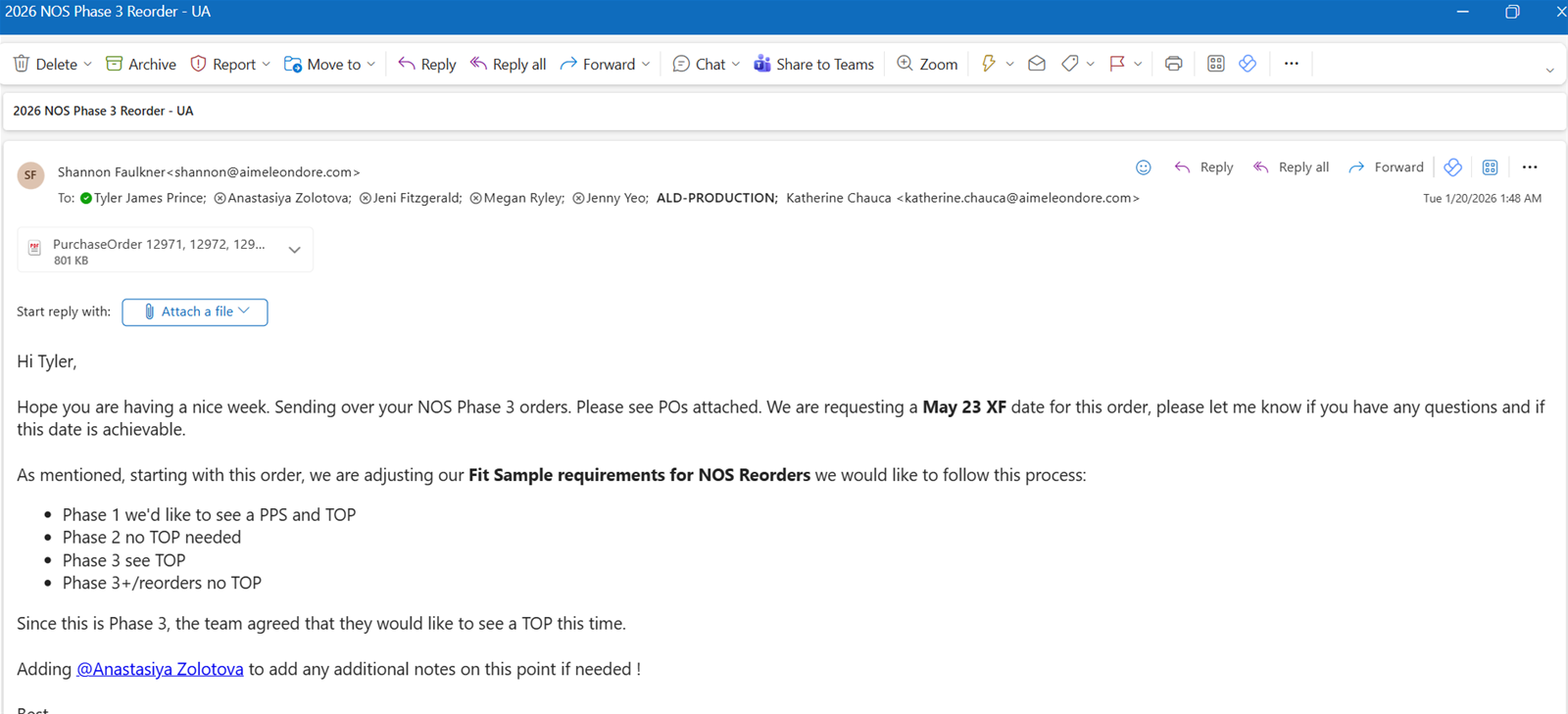Screen dimensions: 1568x714
Task: Click the @Anastasiya Zolotova mention link
Action: click(x=160, y=669)
